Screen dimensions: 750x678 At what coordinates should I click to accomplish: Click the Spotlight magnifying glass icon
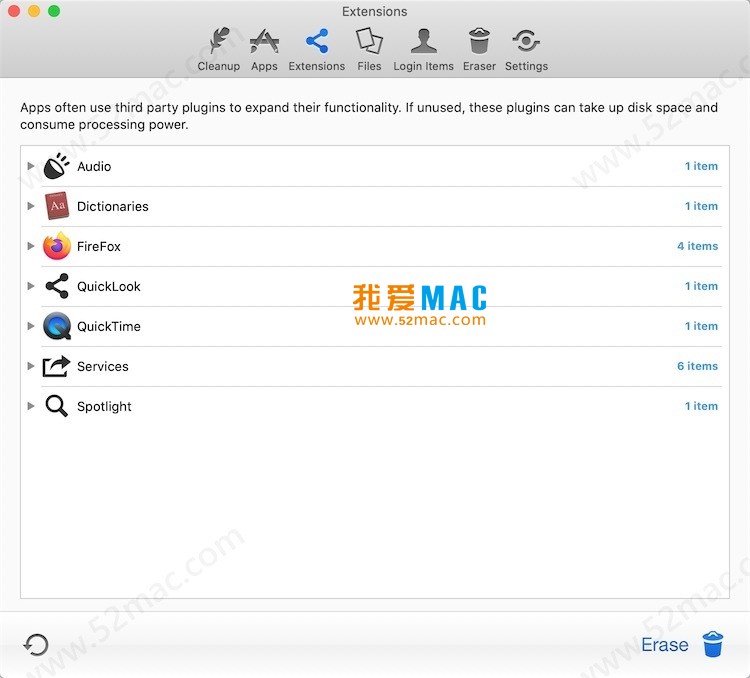56,406
